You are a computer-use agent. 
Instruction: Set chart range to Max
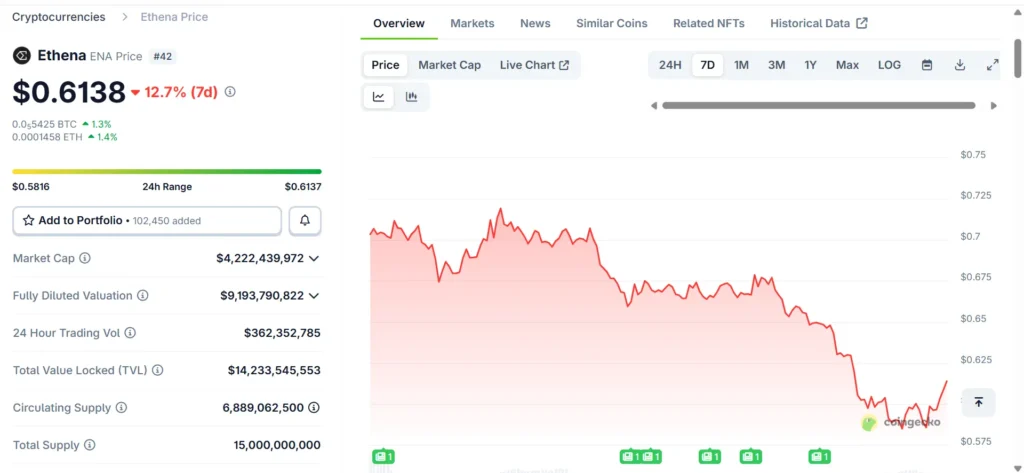click(848, 65)
